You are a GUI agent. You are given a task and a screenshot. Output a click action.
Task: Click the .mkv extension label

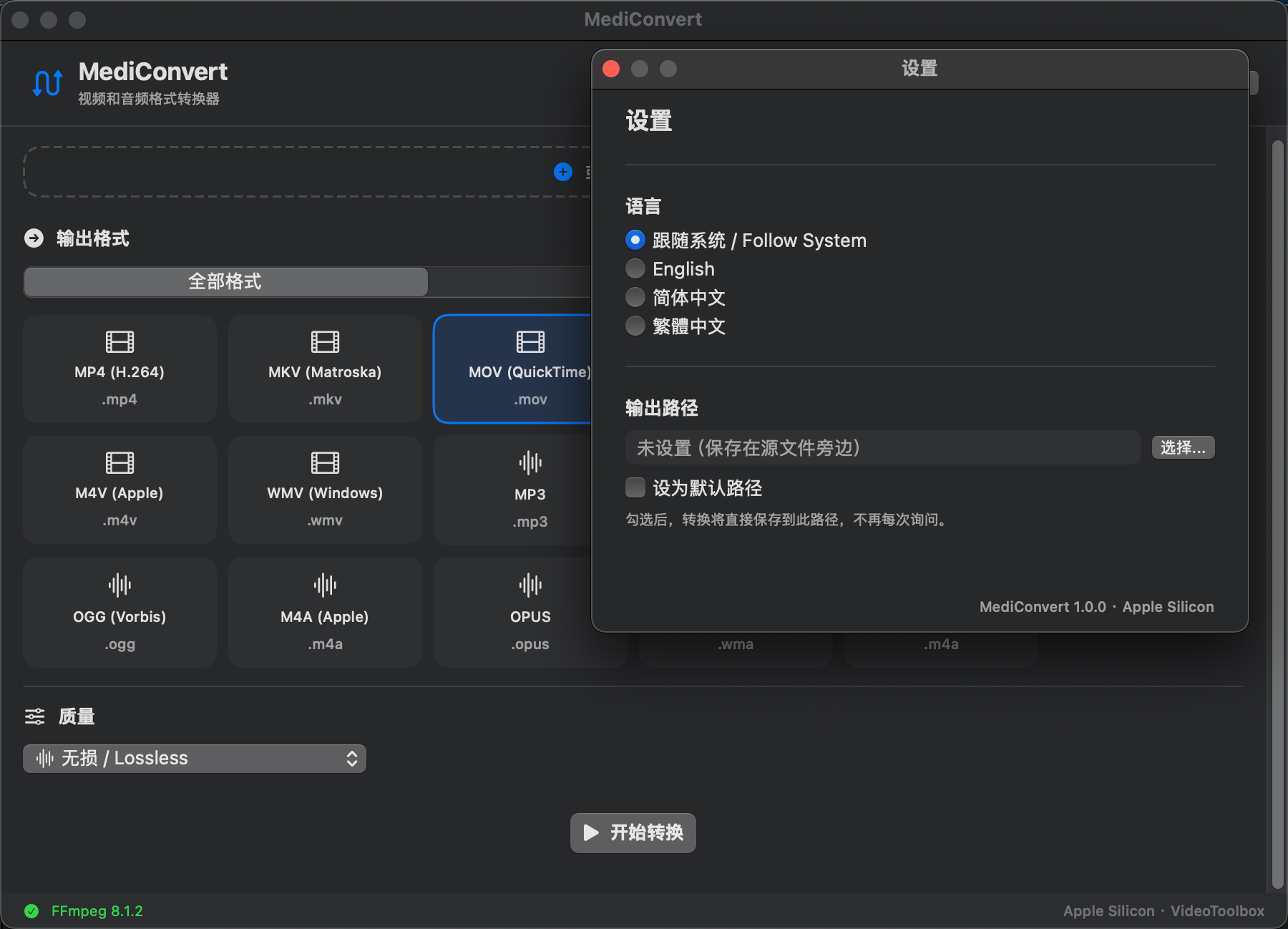pyautogui.click(x=325, y=399)
